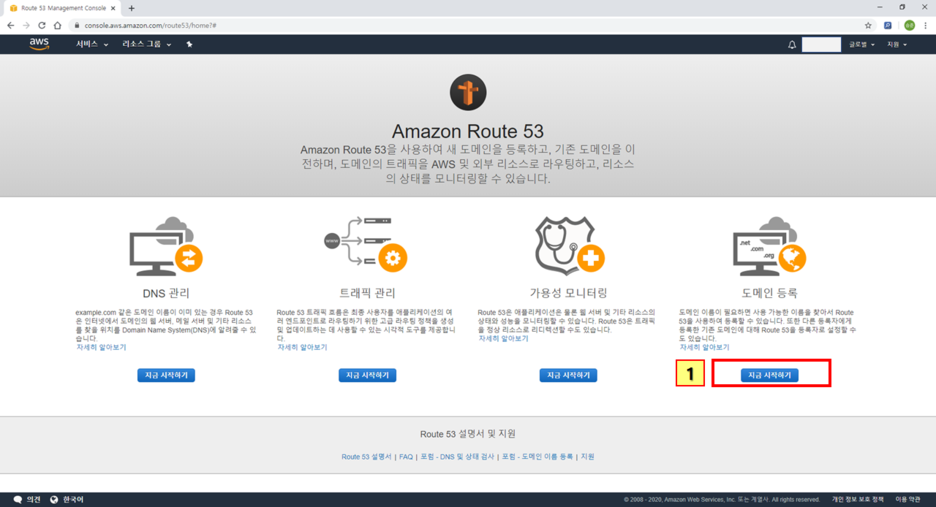Click the AWS logo home icon
Viewport: 936px width, 507px height.
[x=39, y=44]
